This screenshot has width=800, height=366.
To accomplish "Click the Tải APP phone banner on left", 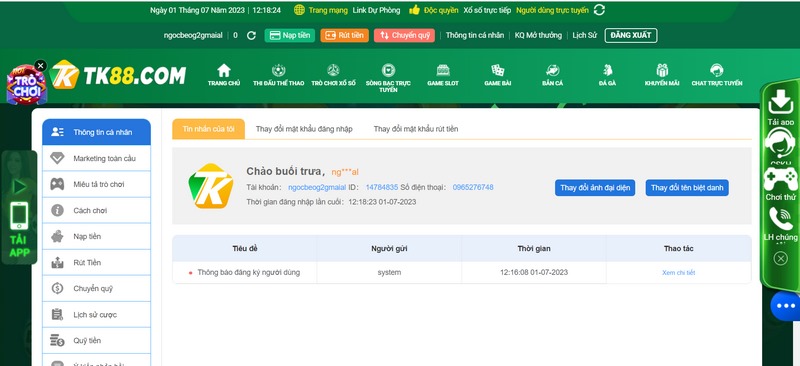I will (x=19, y=207).
